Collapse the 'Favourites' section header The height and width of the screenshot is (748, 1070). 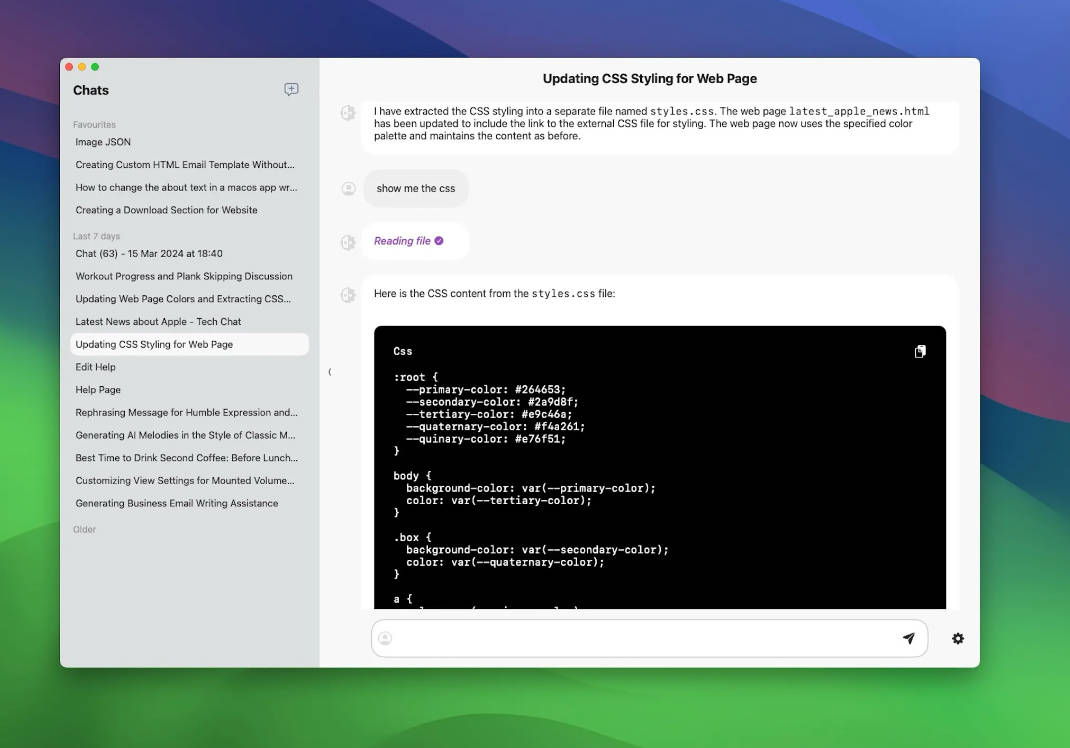point(94,125)
